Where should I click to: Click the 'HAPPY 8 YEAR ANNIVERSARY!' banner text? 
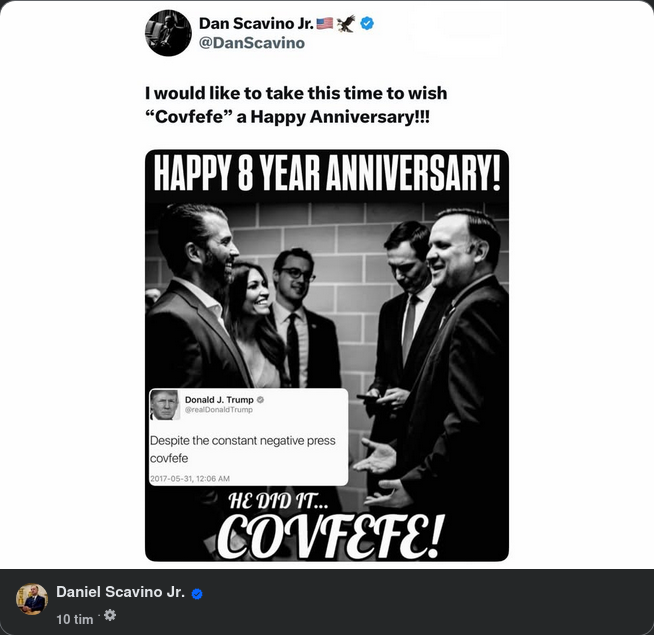(x=327, y=174)
